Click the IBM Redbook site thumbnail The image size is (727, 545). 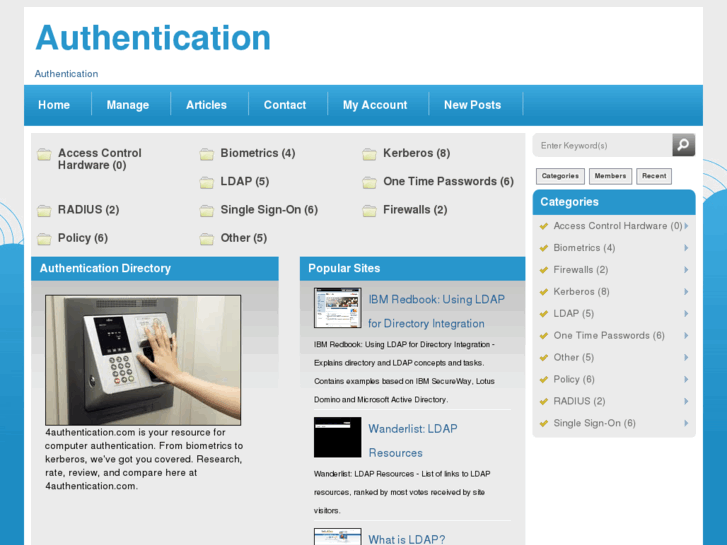coord(338,308)
